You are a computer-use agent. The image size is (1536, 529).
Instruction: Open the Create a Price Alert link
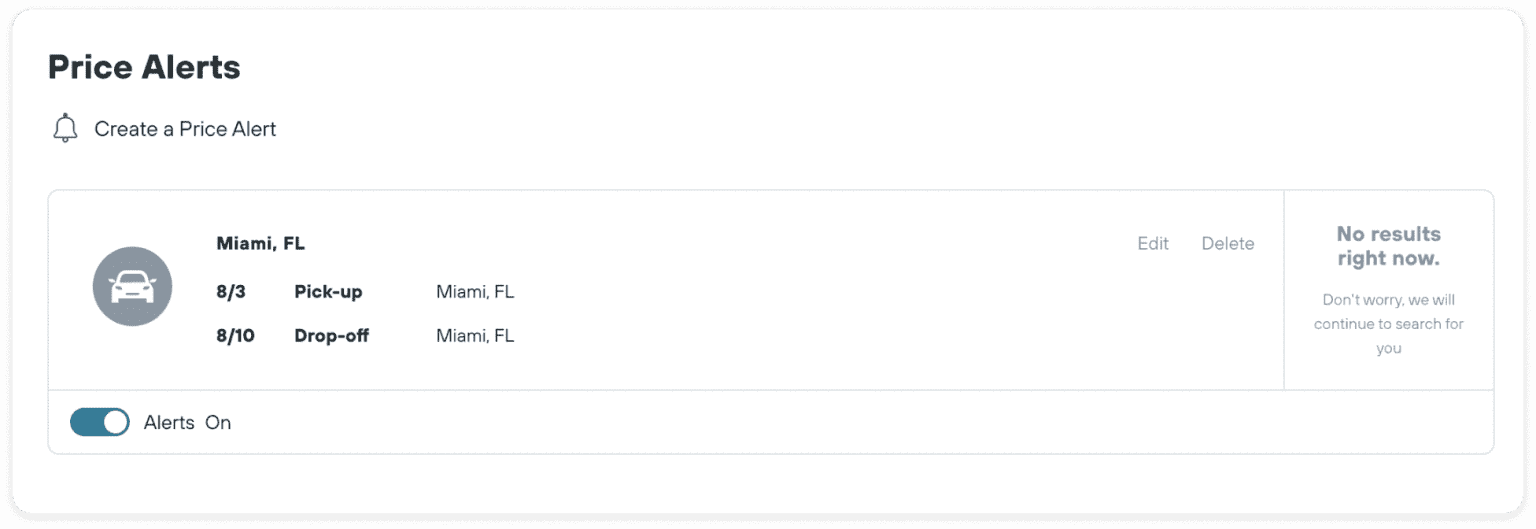pos(185,129)
